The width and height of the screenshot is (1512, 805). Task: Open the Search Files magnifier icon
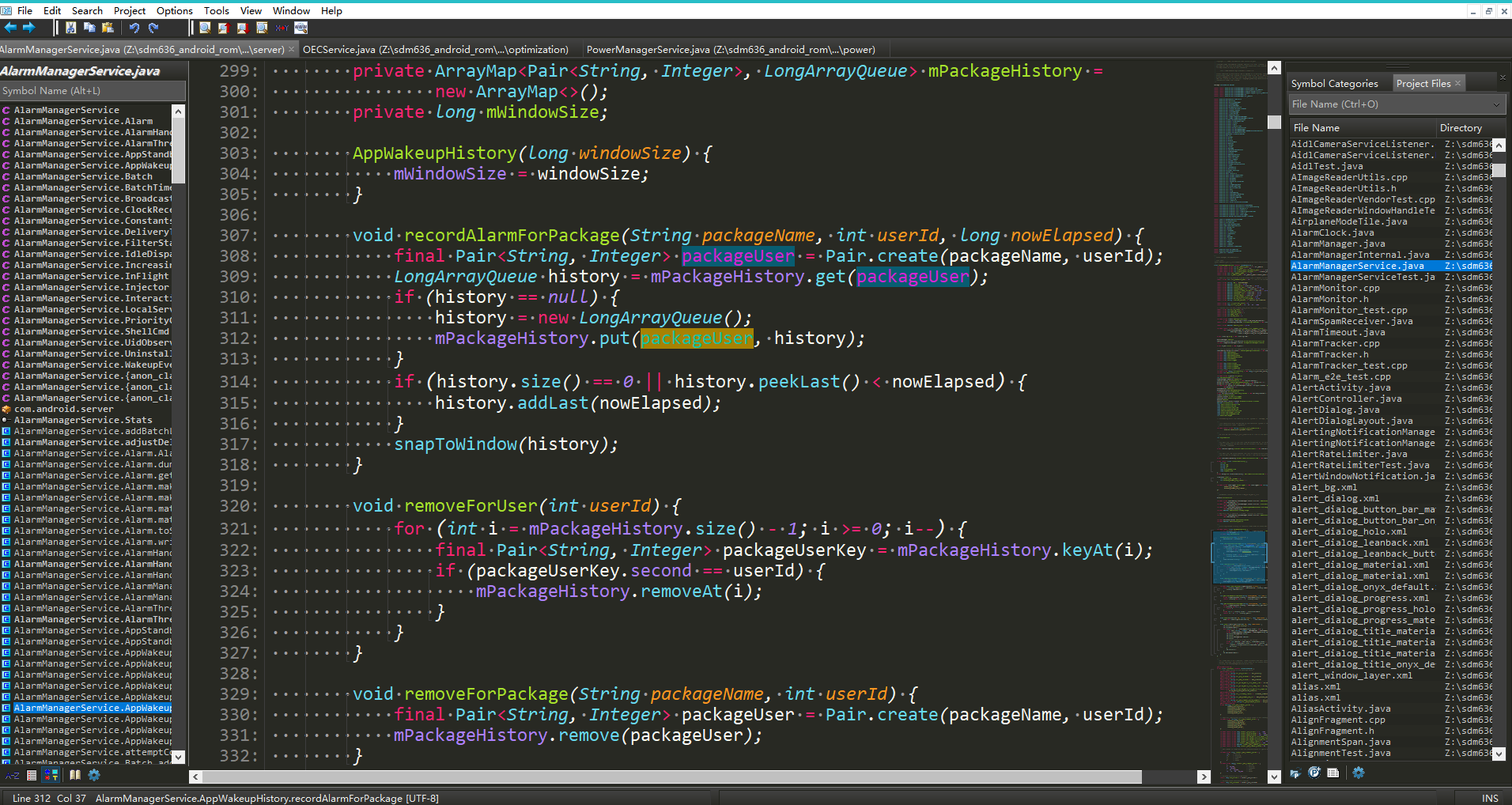click(262, 28)
